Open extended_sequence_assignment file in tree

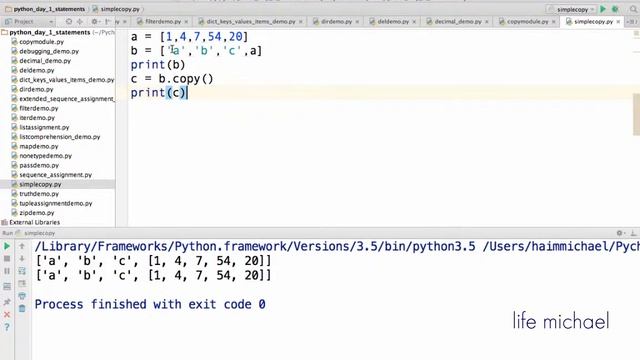pyautogui.click(x=63, y=99)
